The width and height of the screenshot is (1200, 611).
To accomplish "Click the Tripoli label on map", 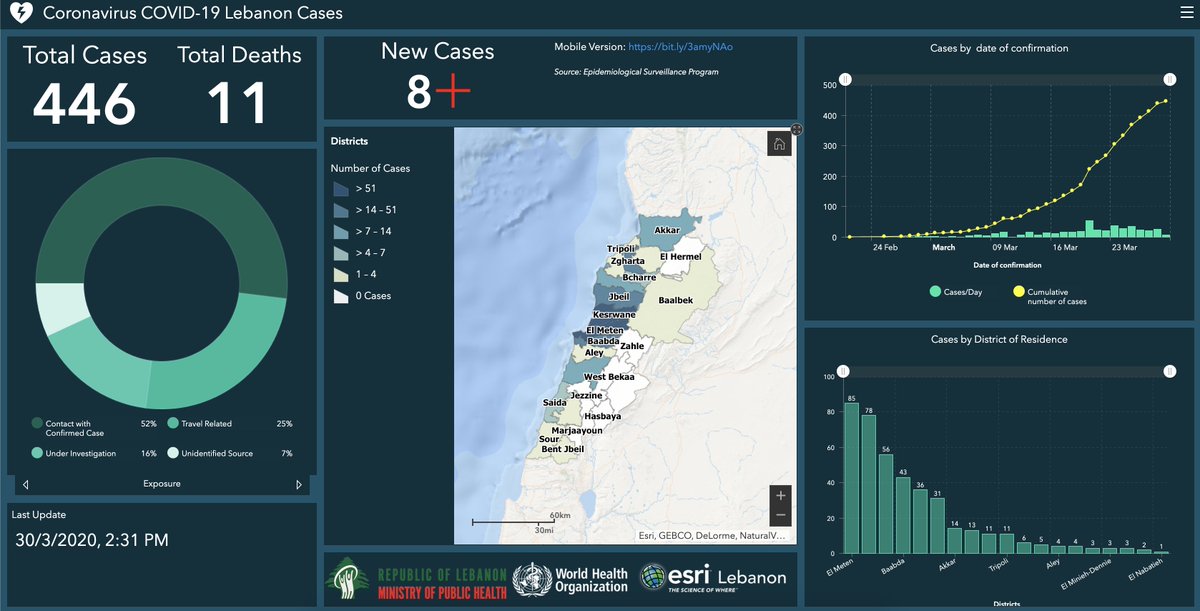I will point(622,249).
